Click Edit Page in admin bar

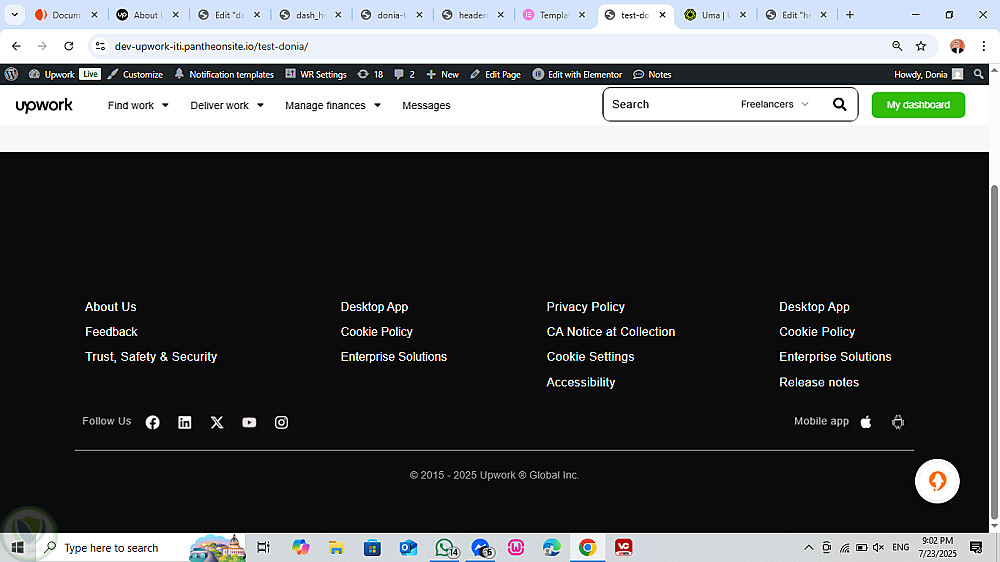pyautogui.click(x=496, y=75)
